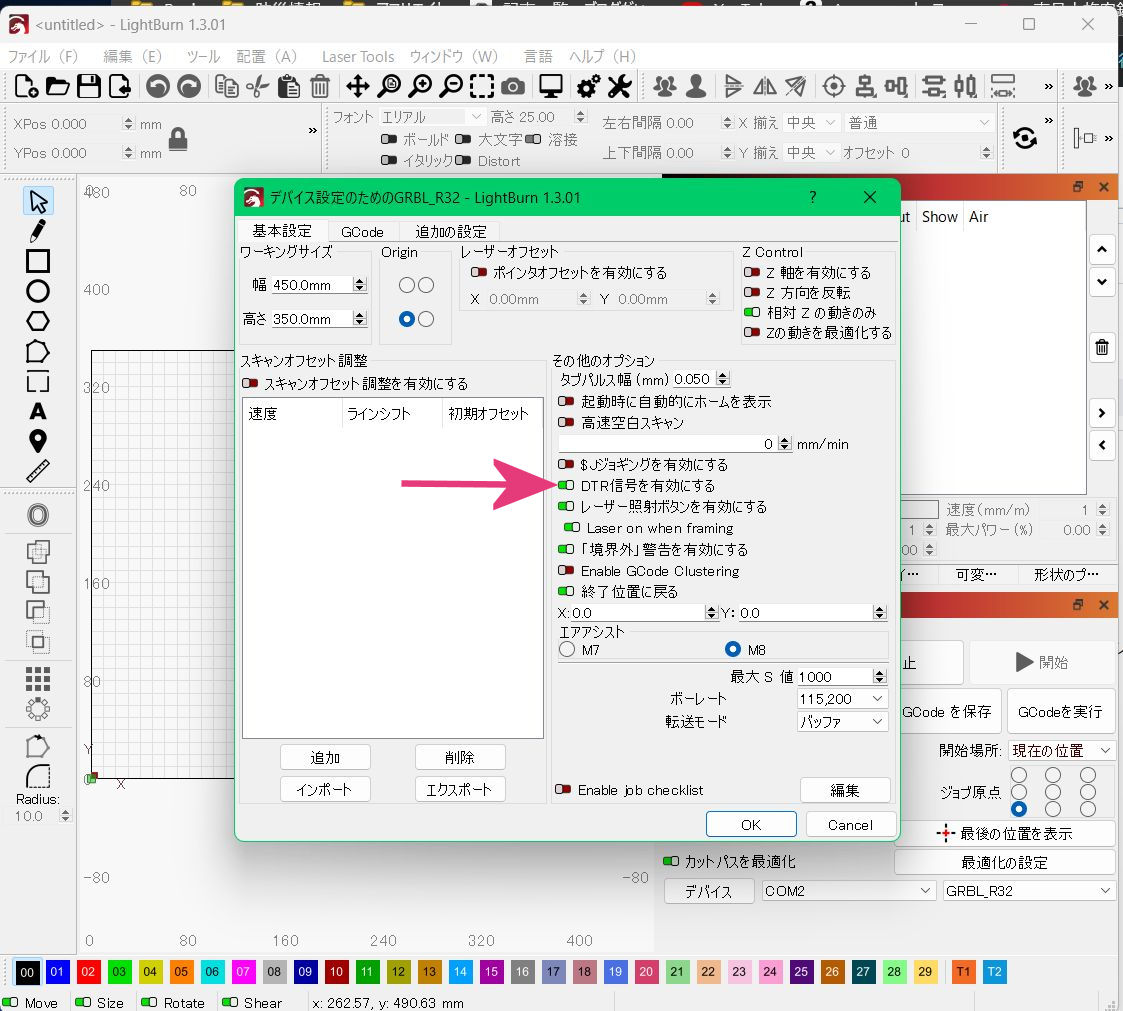
Task: Toggle Laser on when framing switch
Action: [x=572, y=528]
